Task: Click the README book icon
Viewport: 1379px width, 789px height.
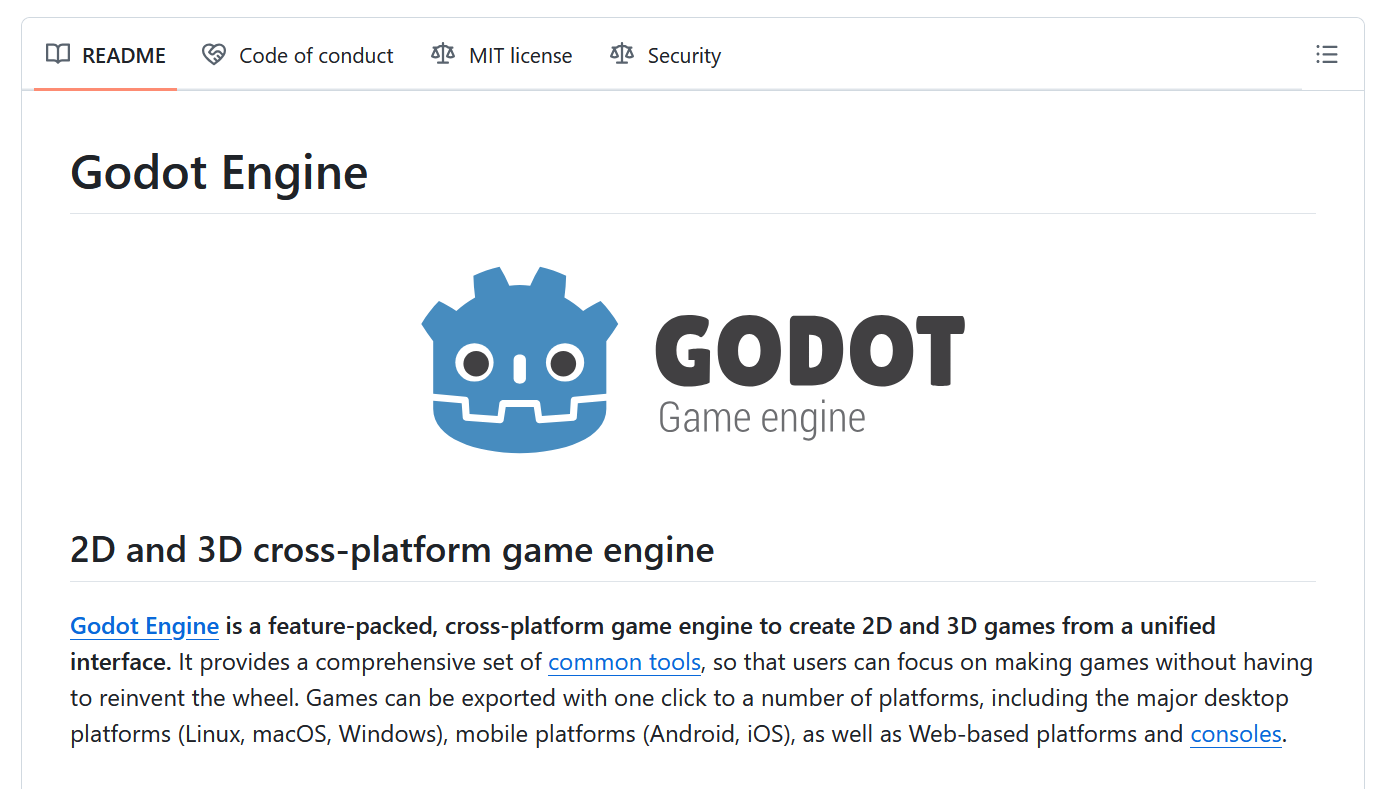Action: pyautogui.click(x=58, y=55)
